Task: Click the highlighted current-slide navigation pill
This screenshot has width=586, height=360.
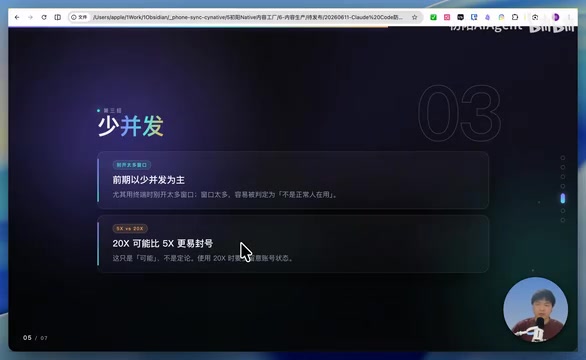Action: point(563,198)
